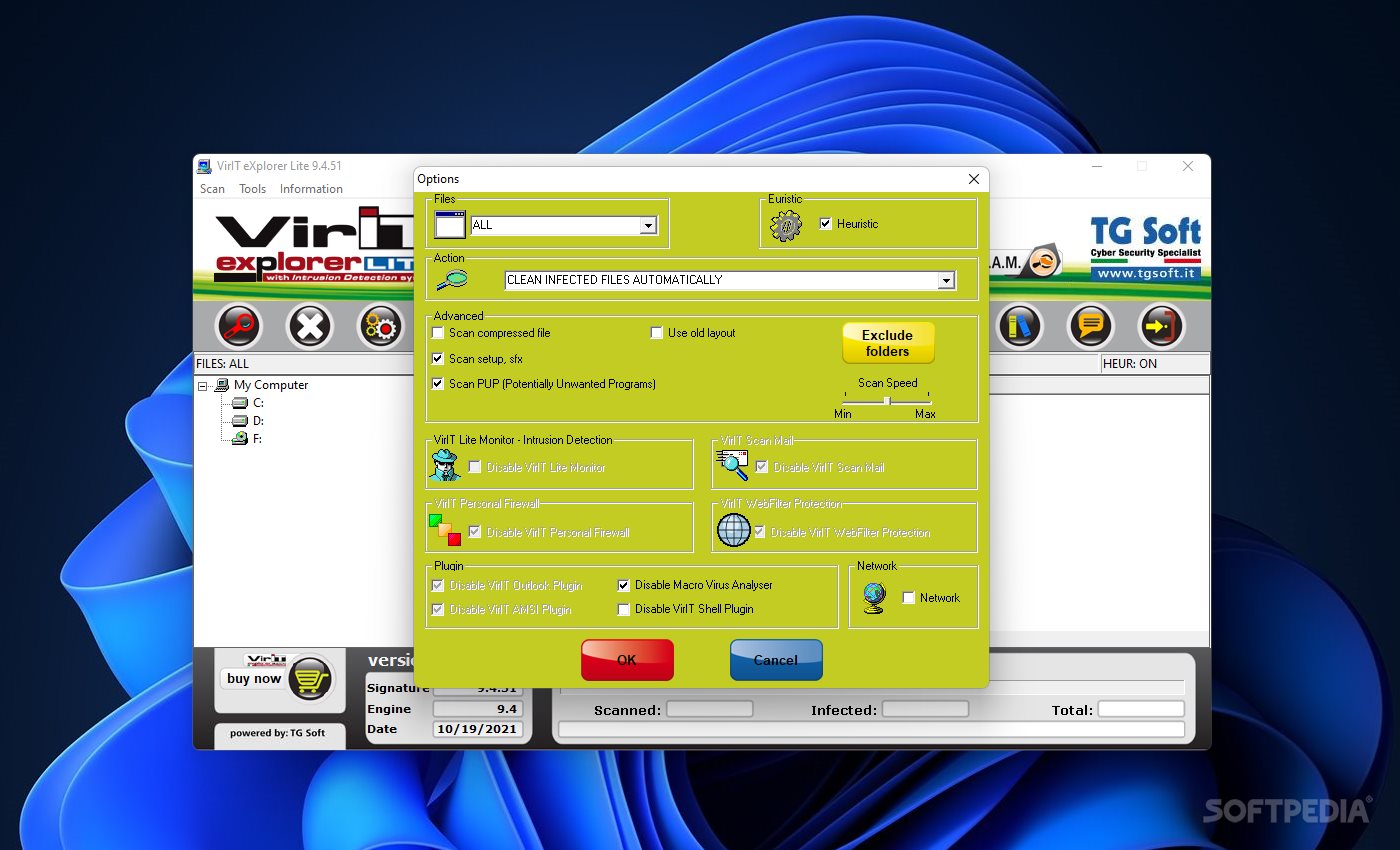The width and height of the screenshot is (1400, 850).
Task: Click the books library toolbar icon
Action: point(1019,325)
